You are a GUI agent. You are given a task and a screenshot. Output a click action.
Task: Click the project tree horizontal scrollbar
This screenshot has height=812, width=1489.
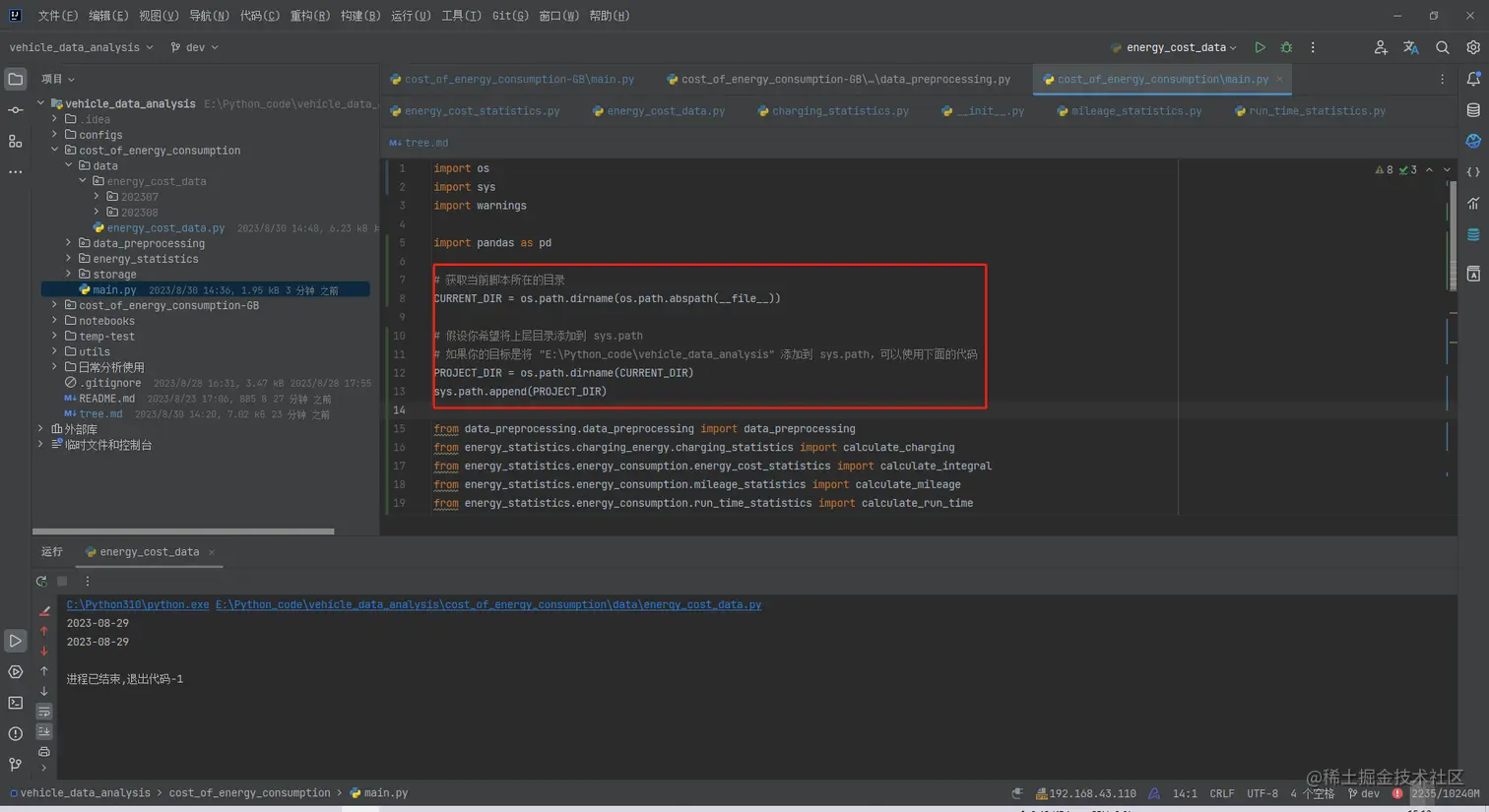(x=183, y=531)
